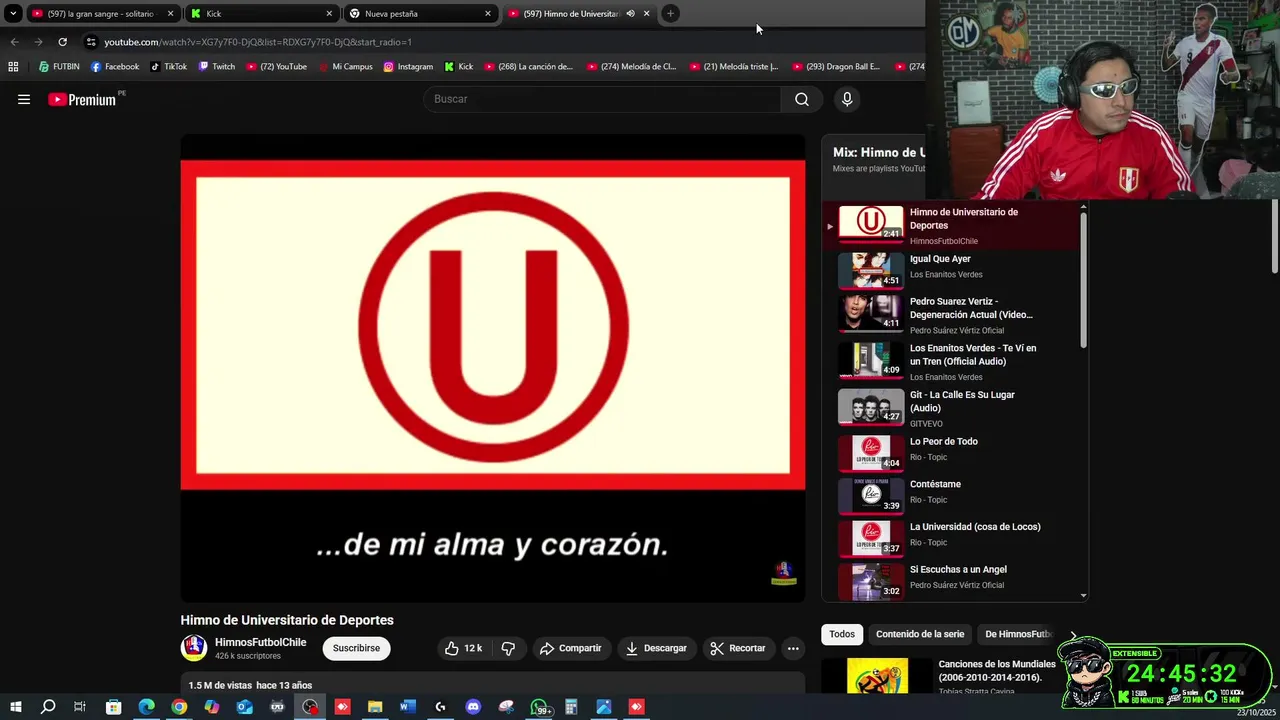This screenshot has width=1280, height=720.
Task: Play 'Contéstame' playlist item
Action: pyautogui.click(x=950, y=495)
